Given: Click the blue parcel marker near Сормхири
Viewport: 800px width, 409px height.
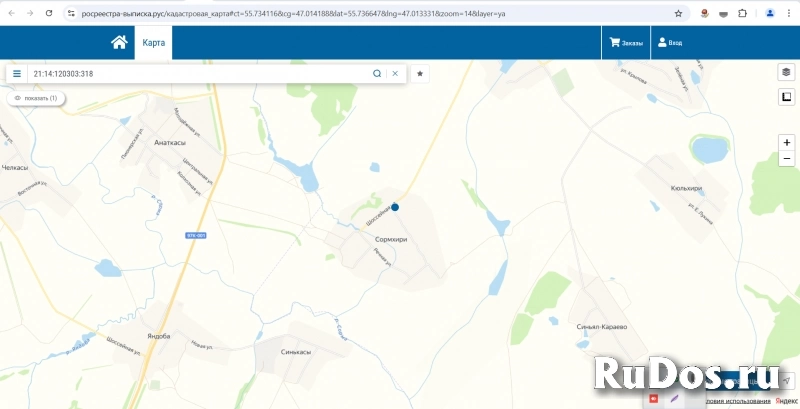Looking at the screenshot, I should (395, 207).
